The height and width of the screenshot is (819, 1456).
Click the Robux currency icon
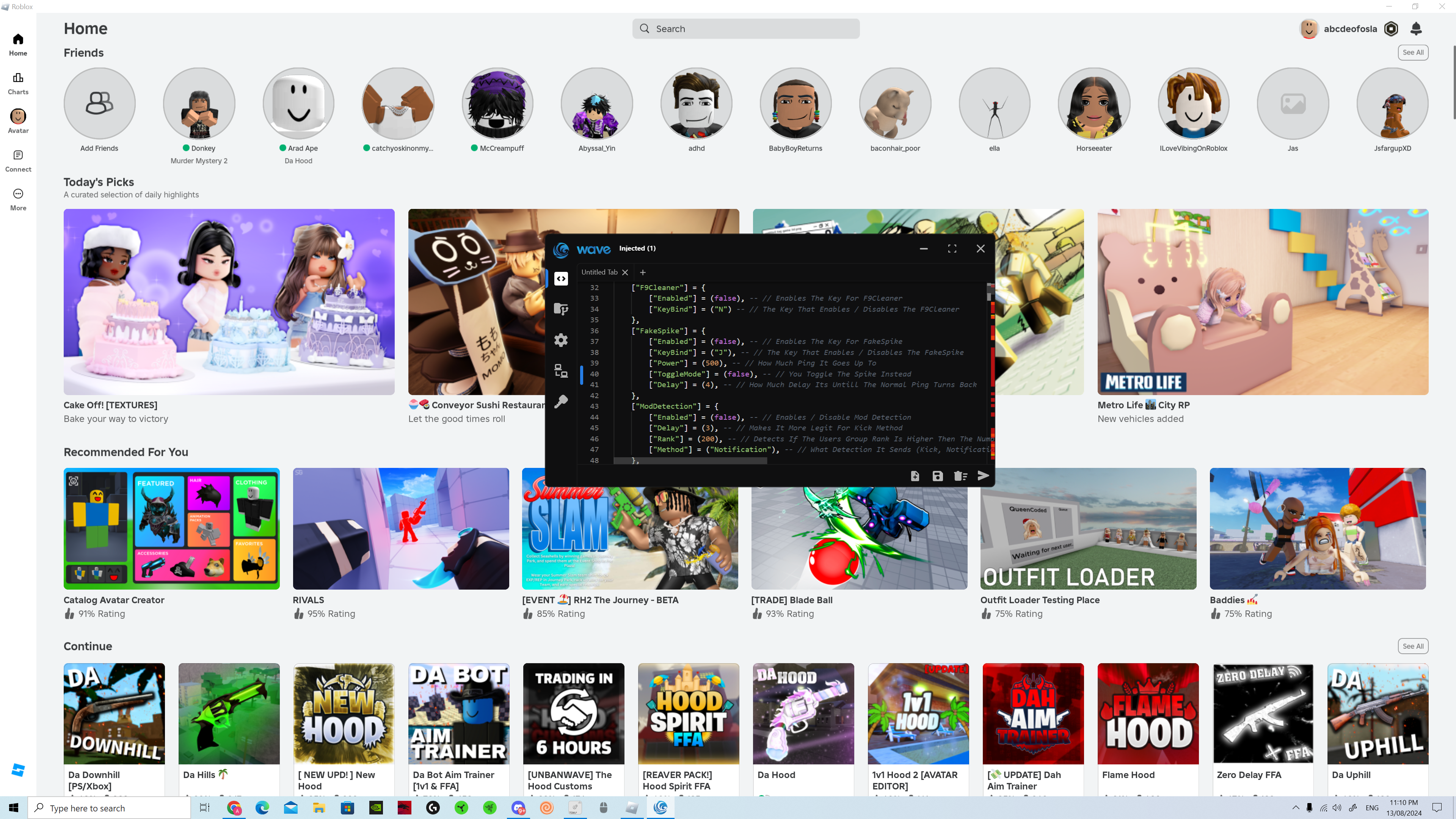(x=1391, y=28)
